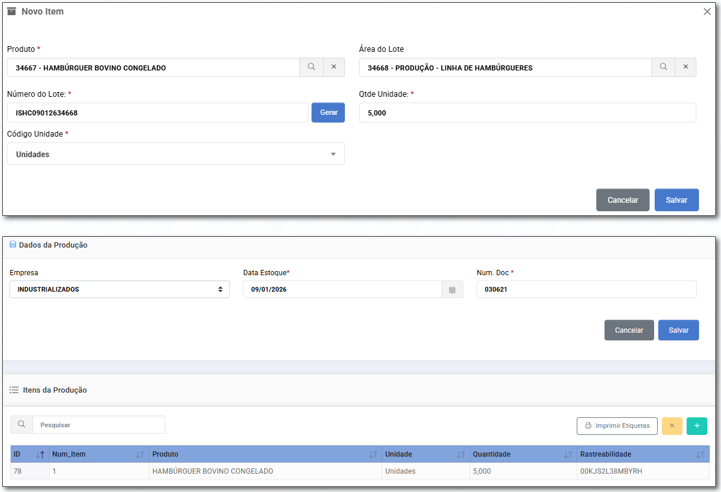Click Gerar to generate lot number
The height and width of the screenshot is (492, 721).
(x=328, y=113)
